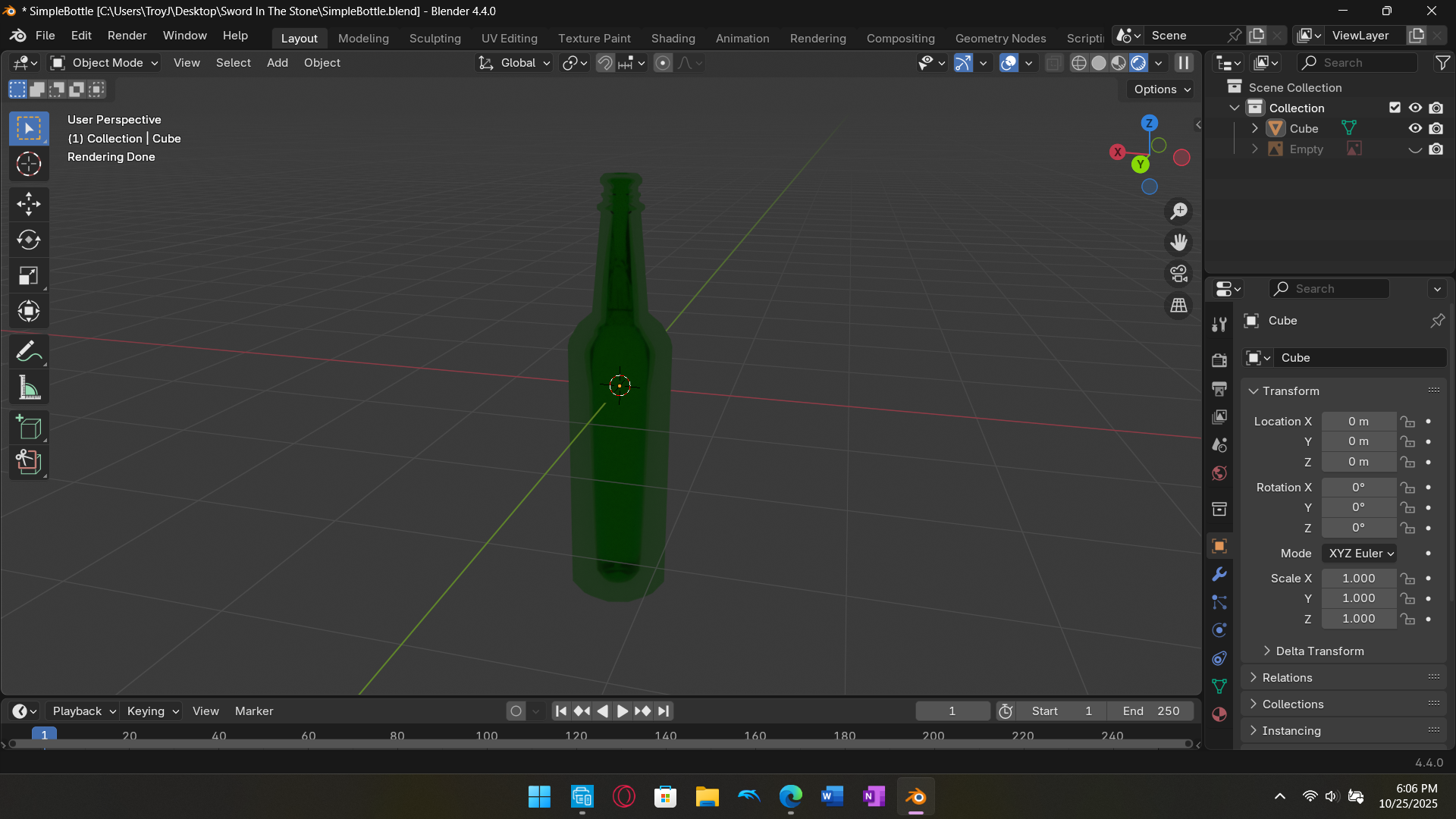Image resolution: width=1456 pixels, height=819 pixels.
Task: Switch to the Shading workspace tab
Action: click(673, 38)
